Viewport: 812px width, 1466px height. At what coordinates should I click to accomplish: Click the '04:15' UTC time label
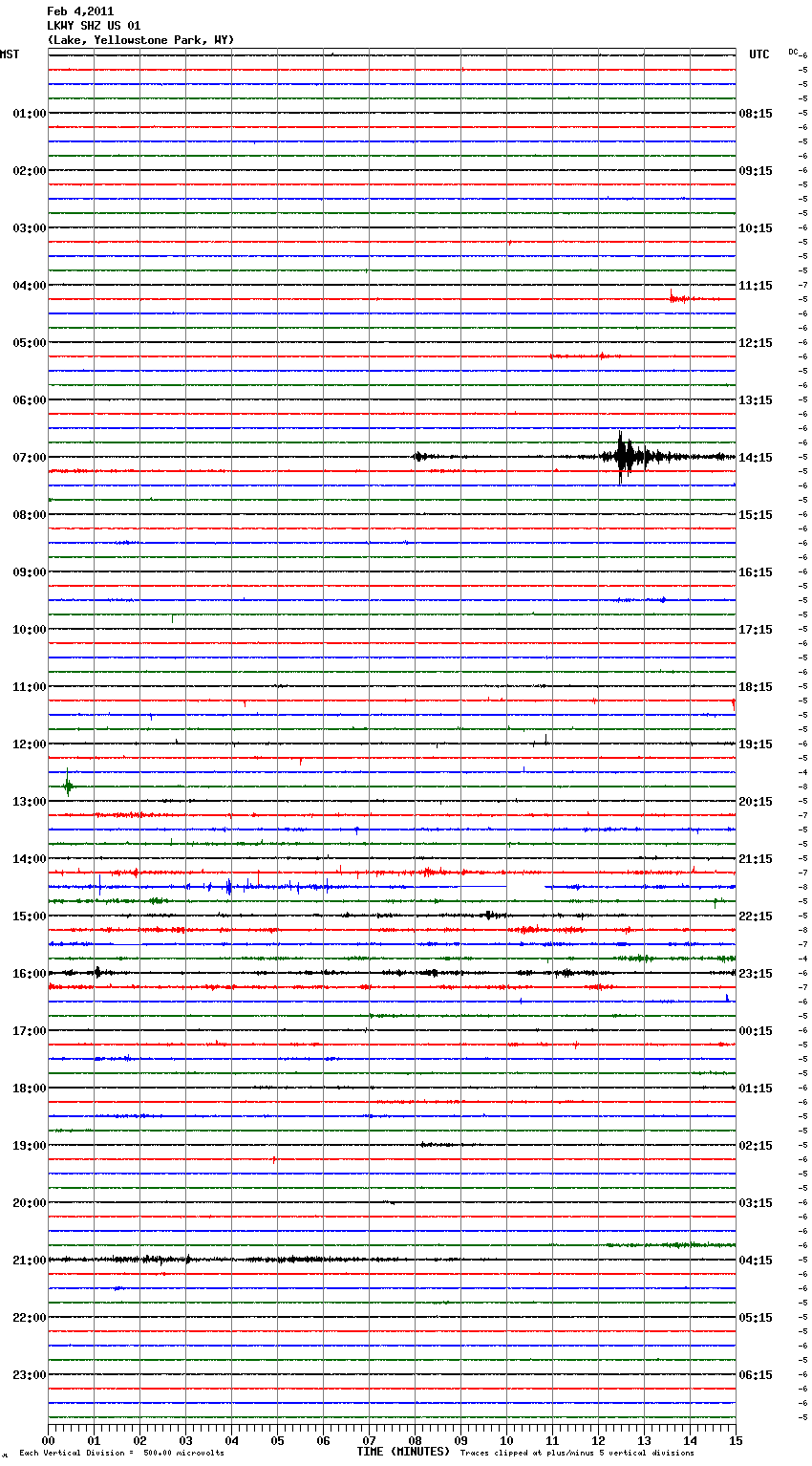click(x=756, y=1261)
